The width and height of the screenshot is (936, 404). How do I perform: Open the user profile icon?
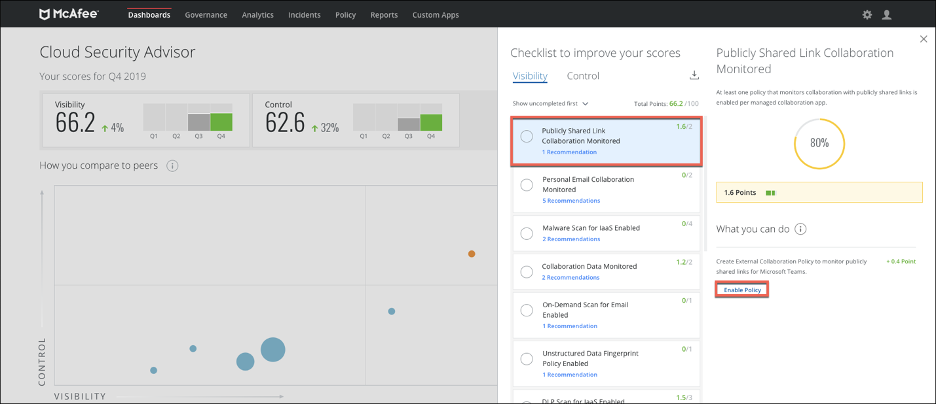[x=886, y=15]
